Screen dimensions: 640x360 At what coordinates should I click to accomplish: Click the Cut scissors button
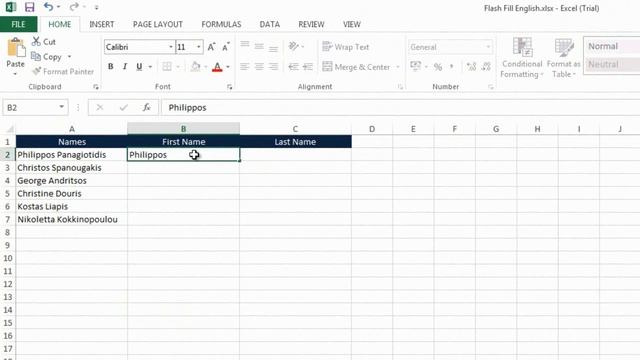(44, 42)
